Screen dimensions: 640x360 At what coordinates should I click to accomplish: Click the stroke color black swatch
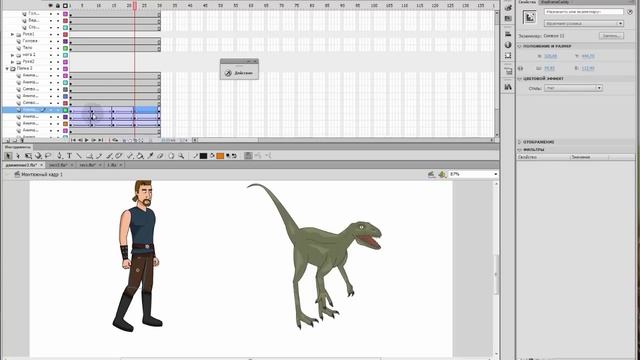tap(203, 156)
